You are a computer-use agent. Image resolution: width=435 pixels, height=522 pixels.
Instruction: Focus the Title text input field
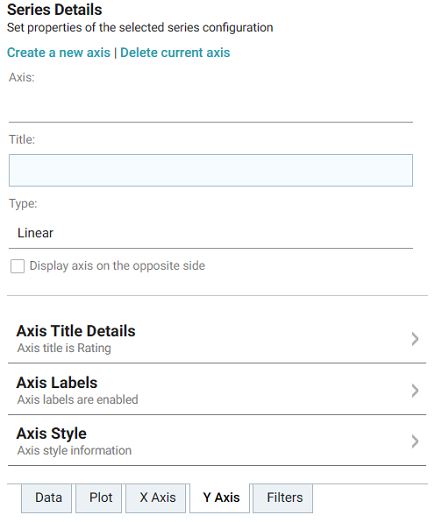click(211, 170)
